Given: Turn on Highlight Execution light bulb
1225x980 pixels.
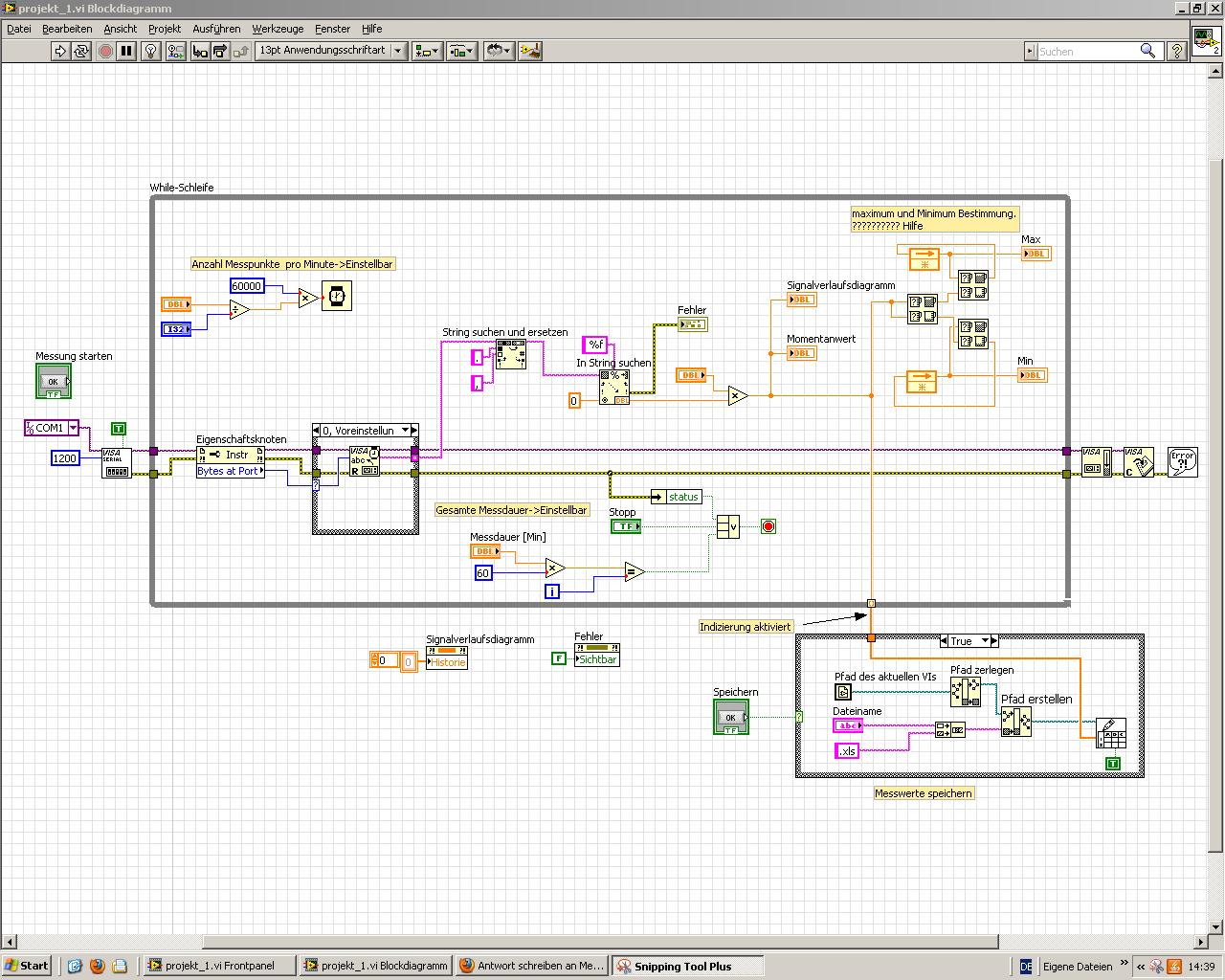Looking at the screenshot, I should pyautogui.click(x=150, y=51).
